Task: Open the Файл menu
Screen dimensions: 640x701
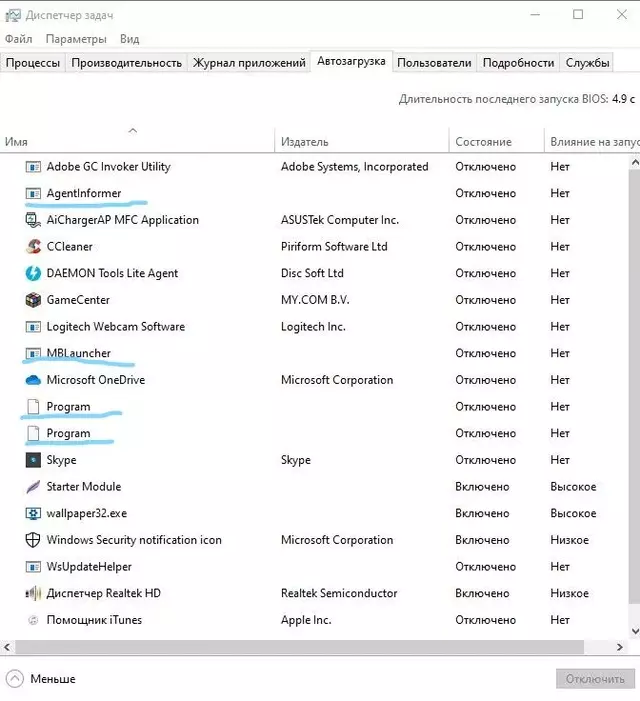Action: tap(19, 39)
